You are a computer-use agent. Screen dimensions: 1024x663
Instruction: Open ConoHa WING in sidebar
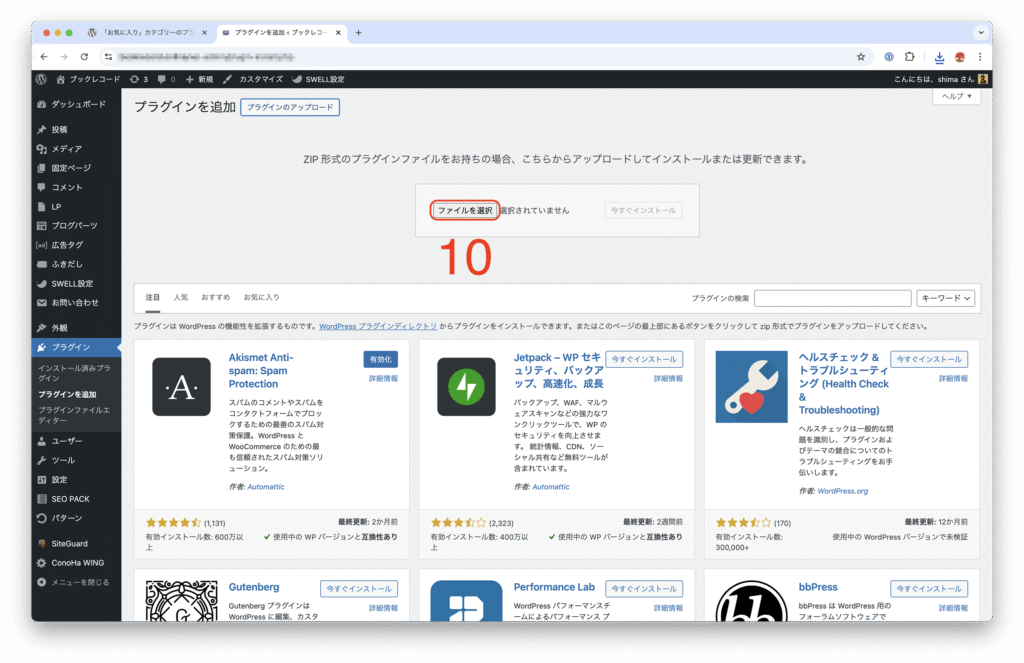[x=76, y=562]
